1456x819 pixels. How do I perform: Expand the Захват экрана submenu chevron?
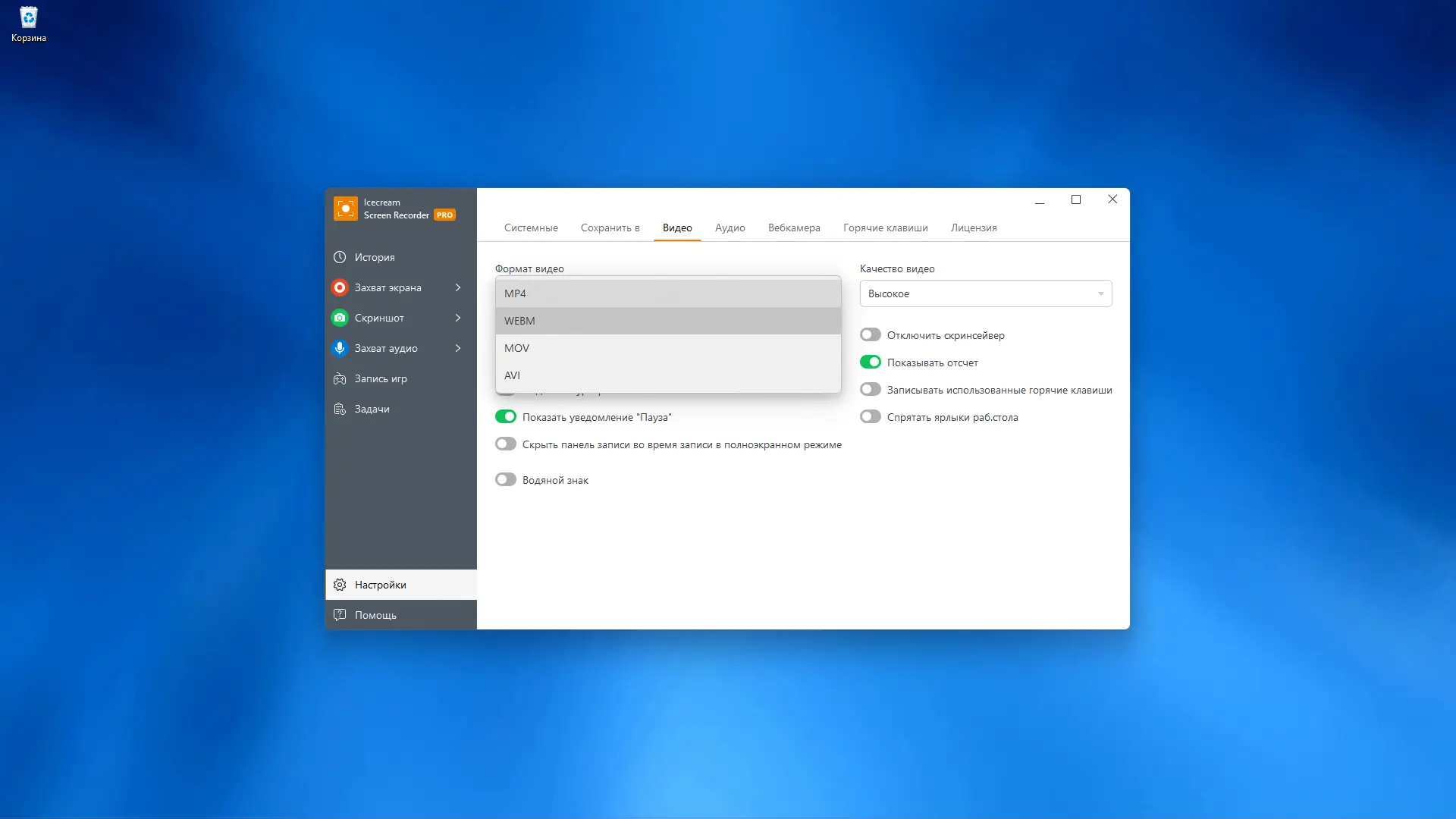click(x=458, y=287)
